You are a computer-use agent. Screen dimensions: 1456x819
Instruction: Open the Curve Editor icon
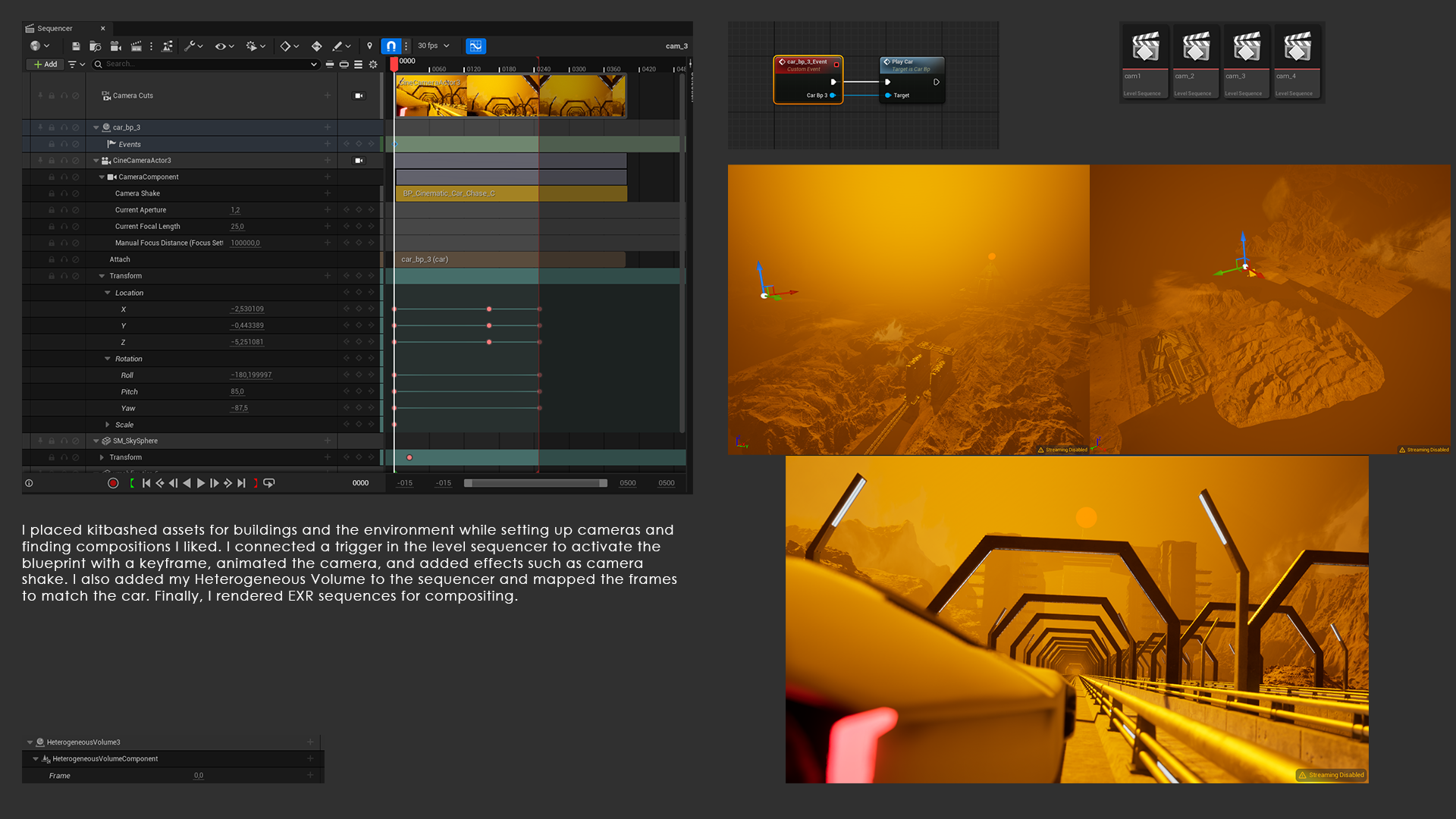pos(475,46)
